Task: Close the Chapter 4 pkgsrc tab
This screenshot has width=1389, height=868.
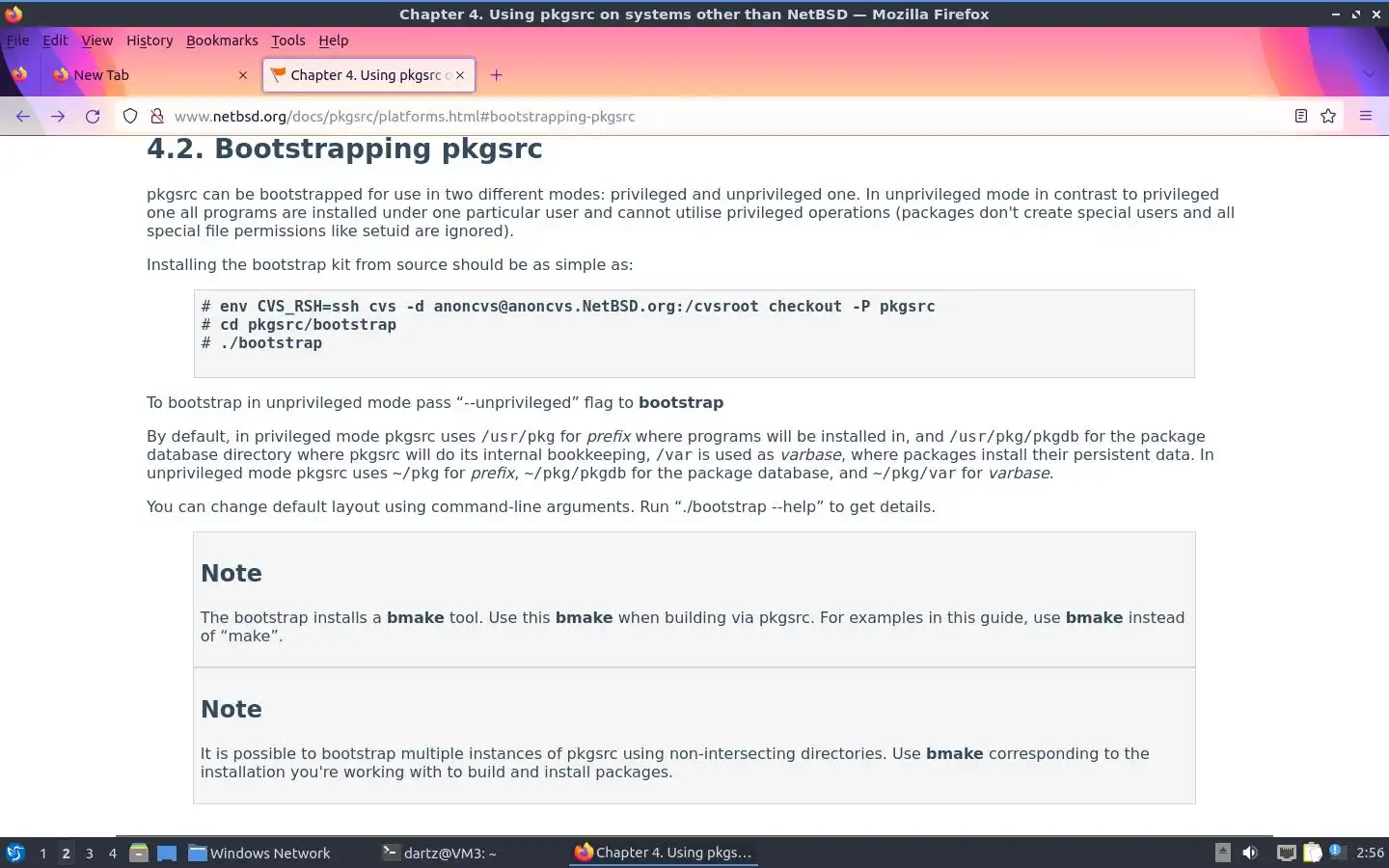Action: pyautogui.click(x=460, y=75)
